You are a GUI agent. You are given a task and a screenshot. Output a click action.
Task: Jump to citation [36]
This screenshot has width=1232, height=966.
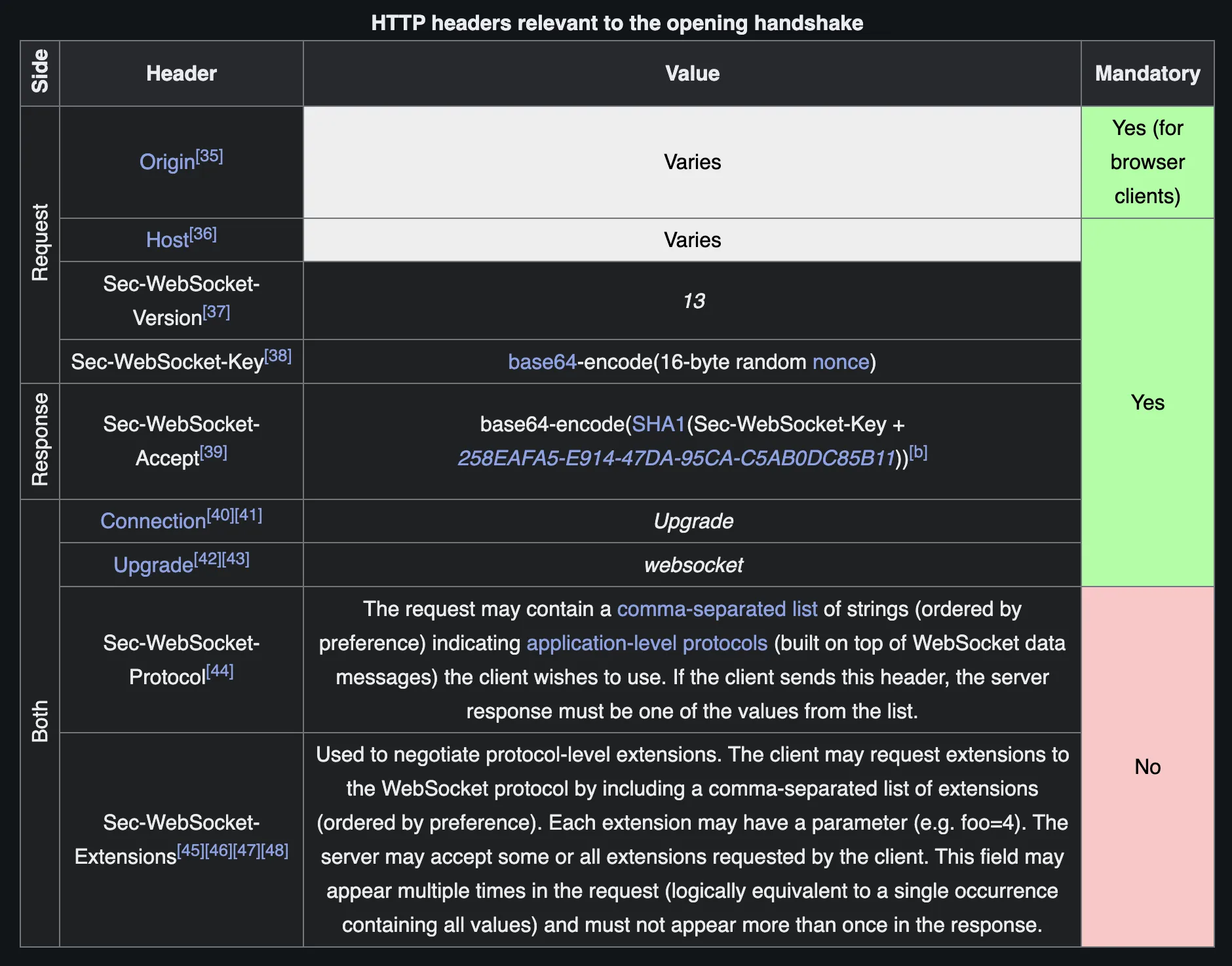coord(203,234)
